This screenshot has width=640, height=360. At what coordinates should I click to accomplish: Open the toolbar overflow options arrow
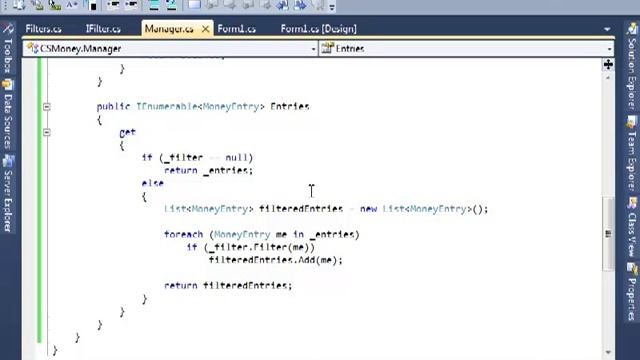tap(332, 7)
